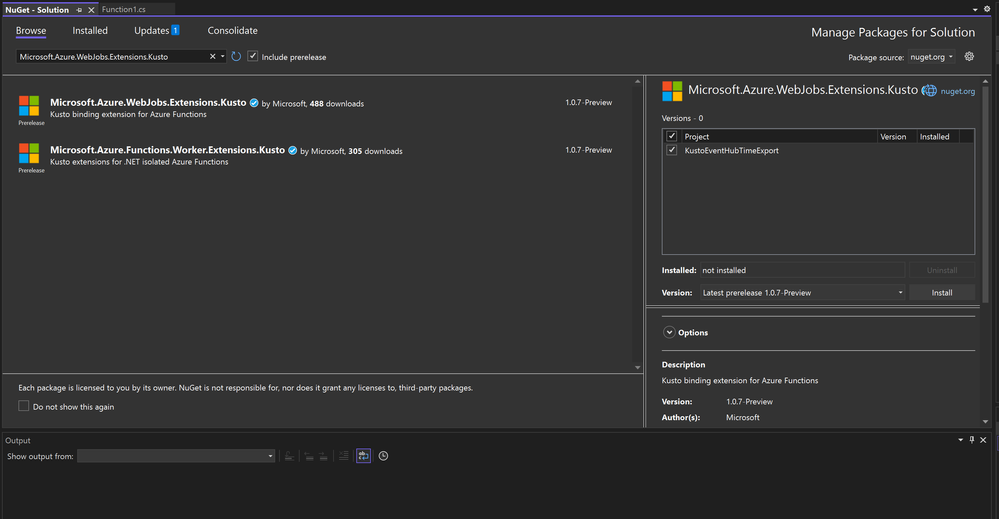Screen dimensions: 999x519
Task: Open Output window position dropdown arrow
Action: 960,440
